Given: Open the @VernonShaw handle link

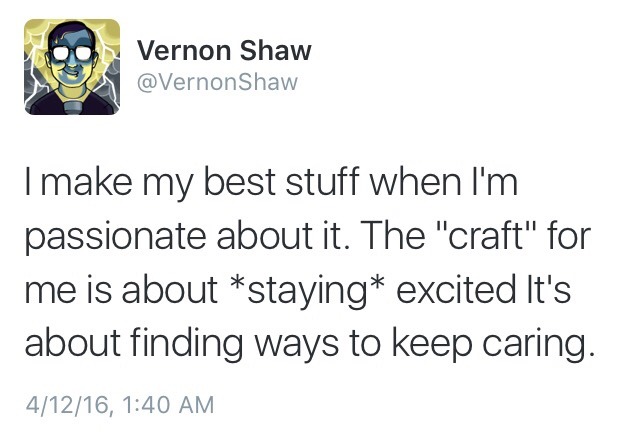Looking at the screenshot, I should click(218, 82).
